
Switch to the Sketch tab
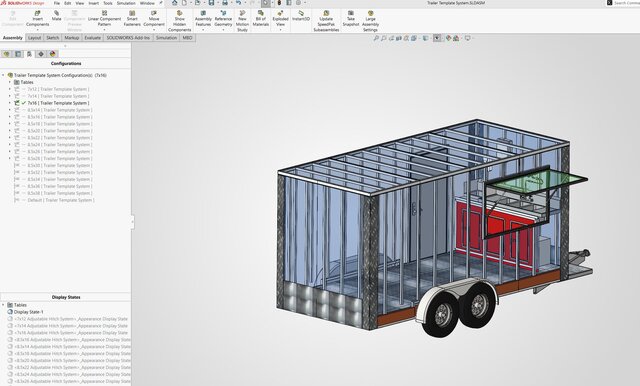tap(53, 38)
